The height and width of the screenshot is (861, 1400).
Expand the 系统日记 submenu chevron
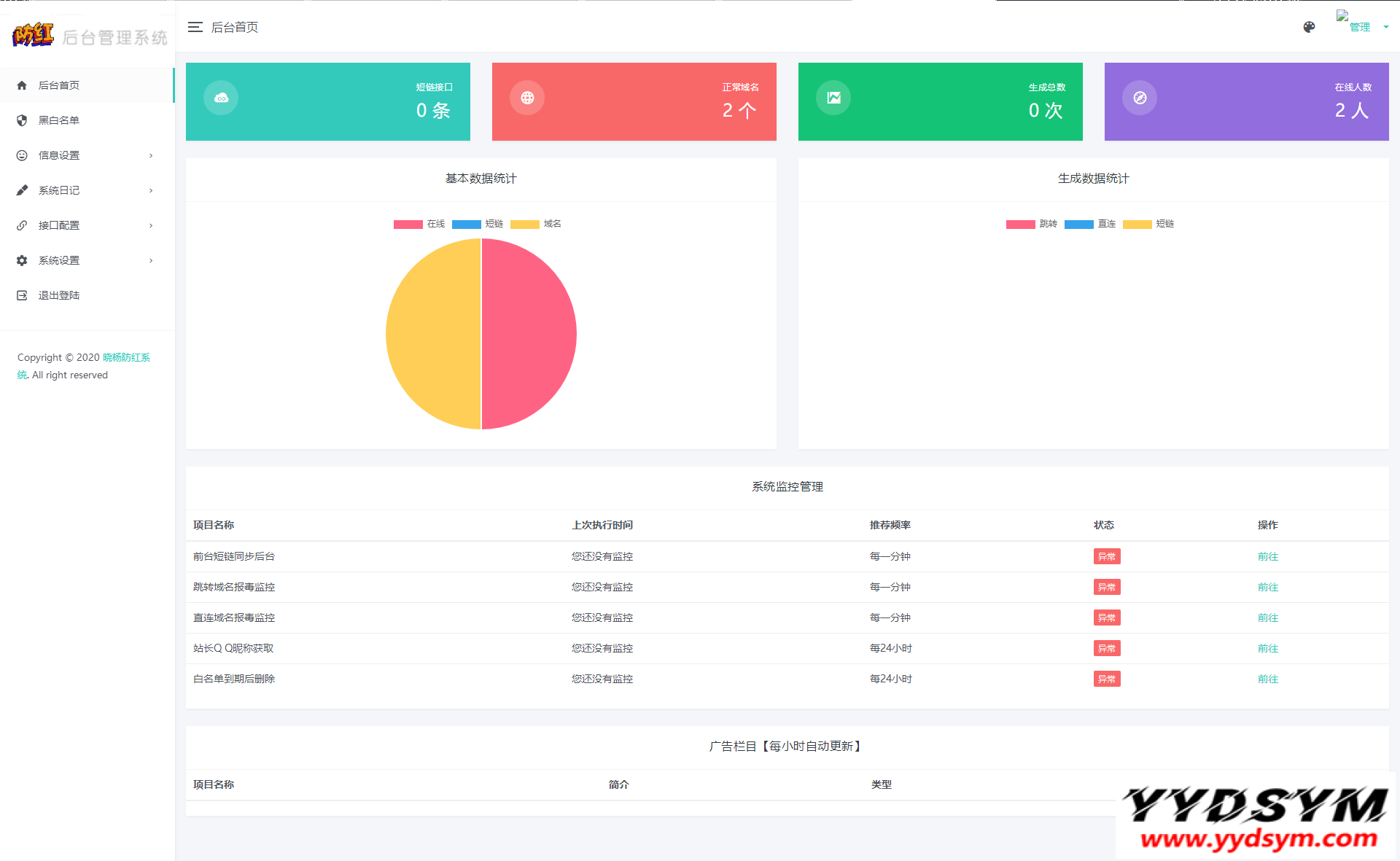pos(151,190)
